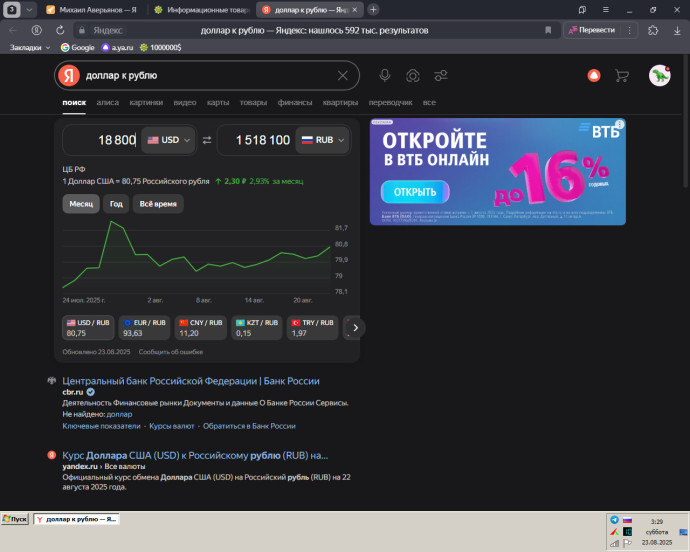The width and height of the screenshot is (690, 552).
Task: Open the все search categories tab
Action: pyautogui.click(x=429, y=103)
